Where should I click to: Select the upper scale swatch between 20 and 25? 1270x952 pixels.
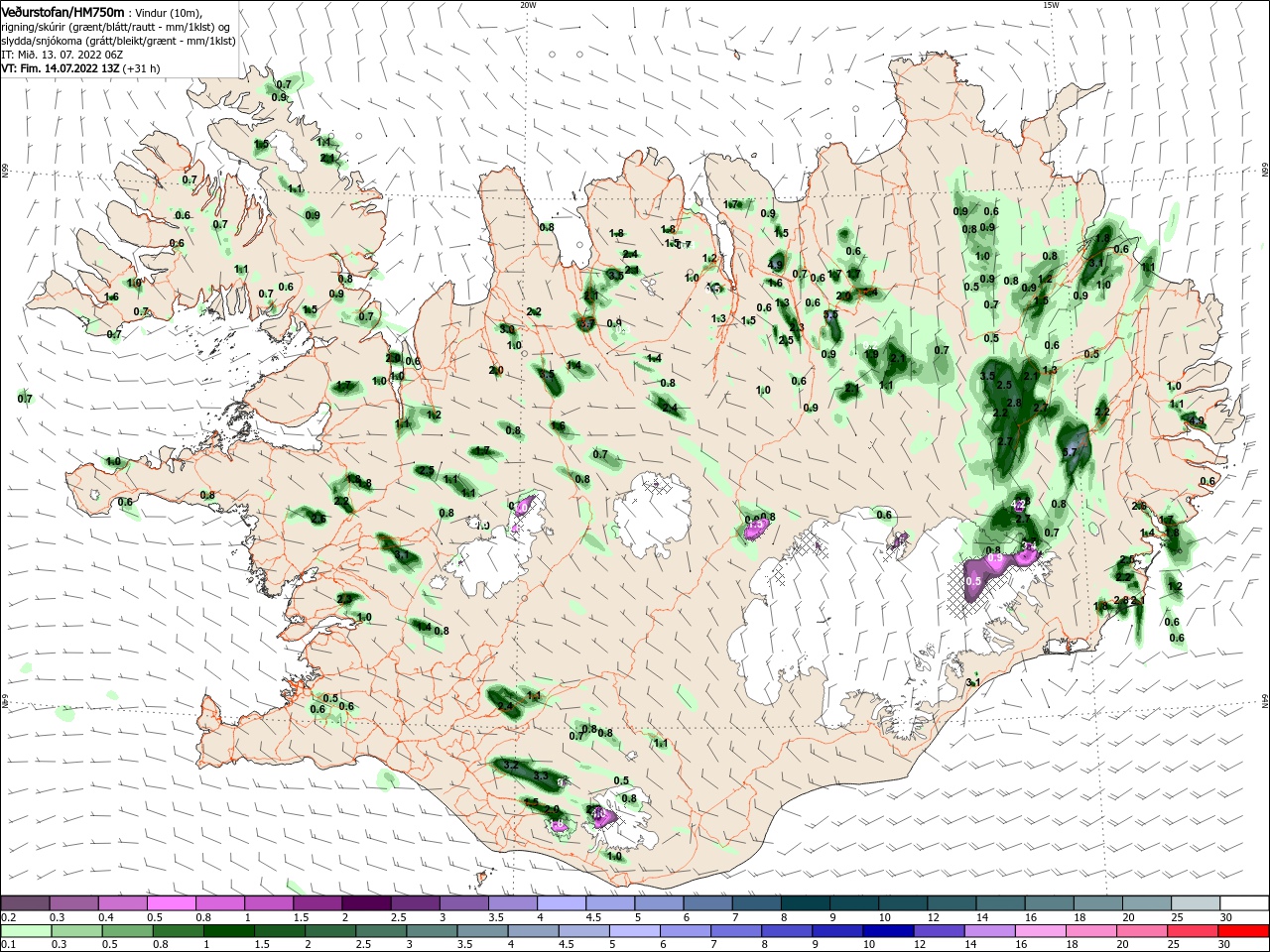[x=1148, y=904]
